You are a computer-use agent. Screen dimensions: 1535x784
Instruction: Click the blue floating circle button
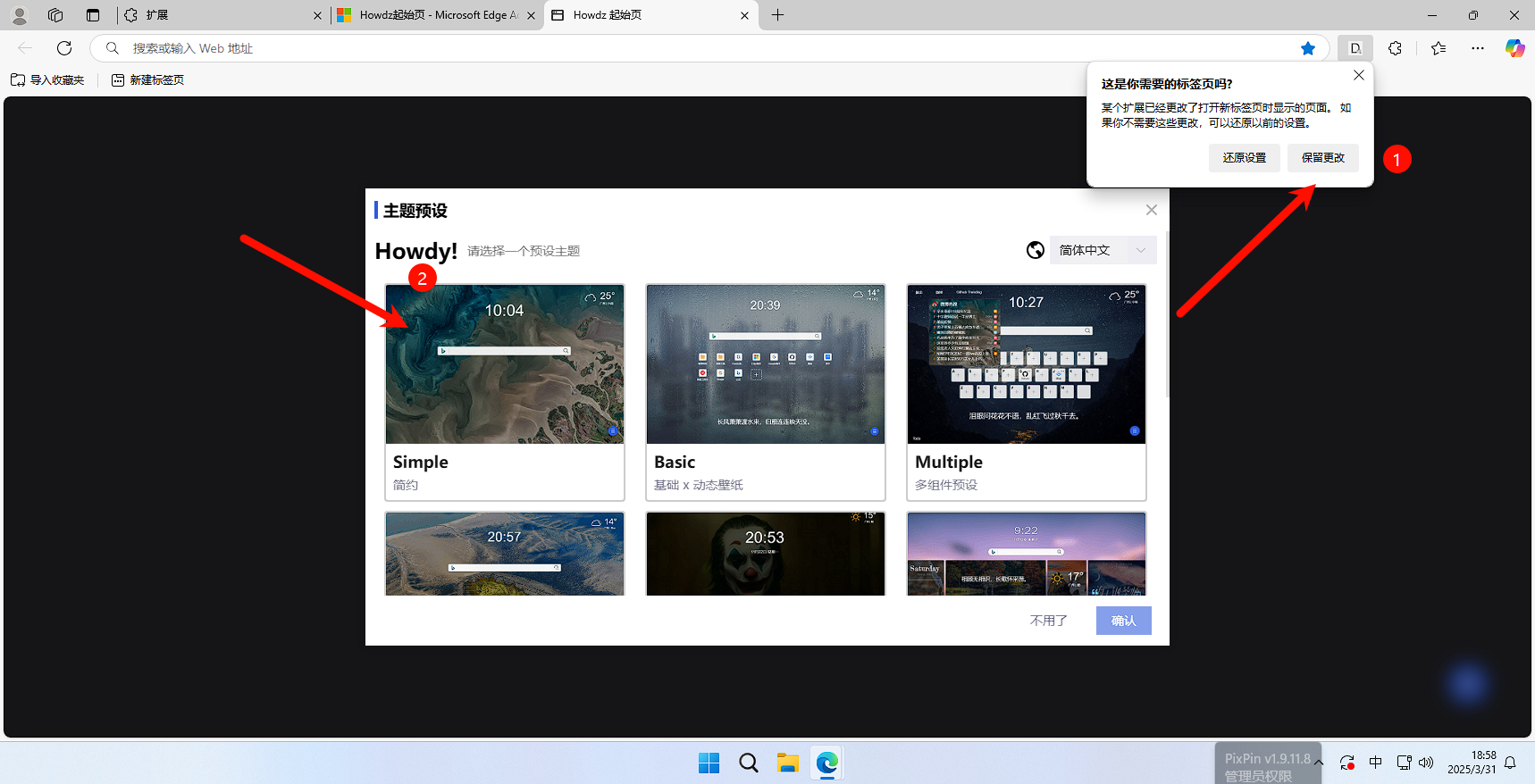(x=1467, y=684)
